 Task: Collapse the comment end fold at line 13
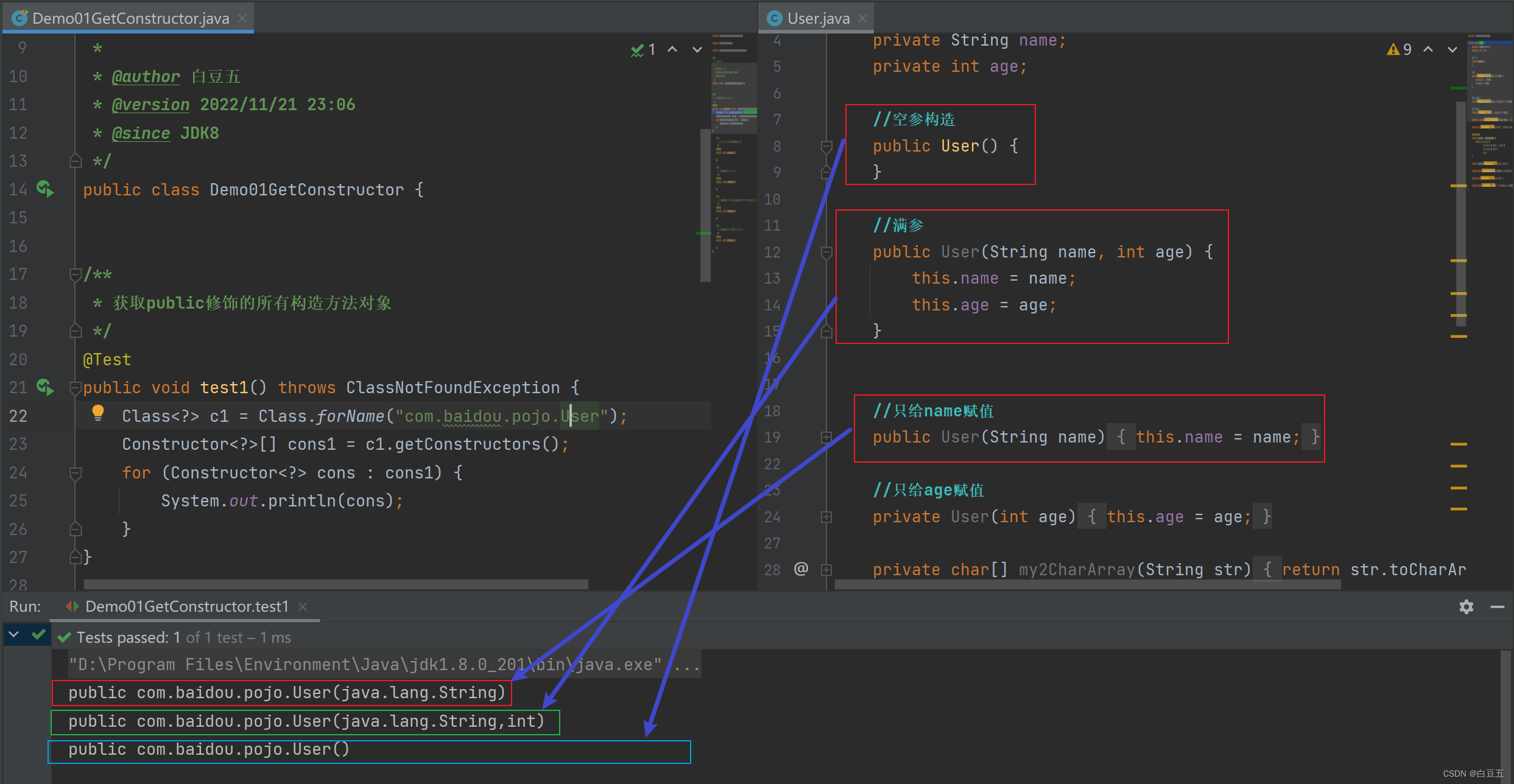[76, 161]
